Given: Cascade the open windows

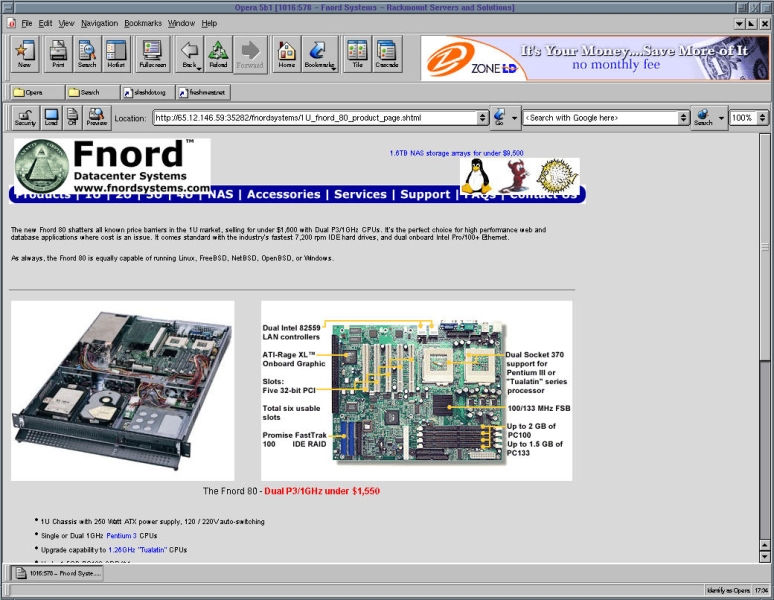Looking at the screenshot, I should [x=387, y=54].
